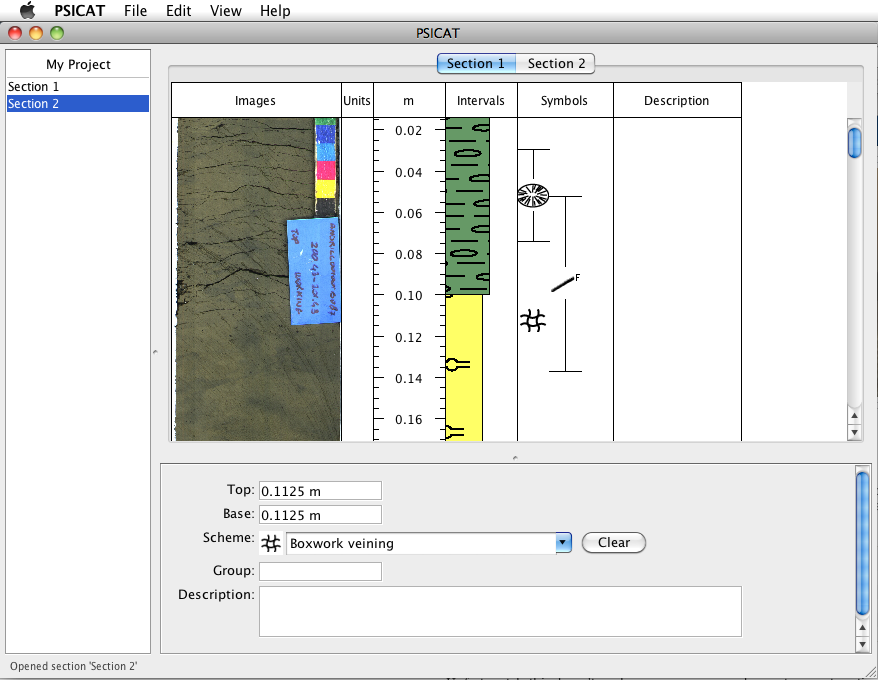Click the boxwork icon next to Scheme

click(271, 543)
